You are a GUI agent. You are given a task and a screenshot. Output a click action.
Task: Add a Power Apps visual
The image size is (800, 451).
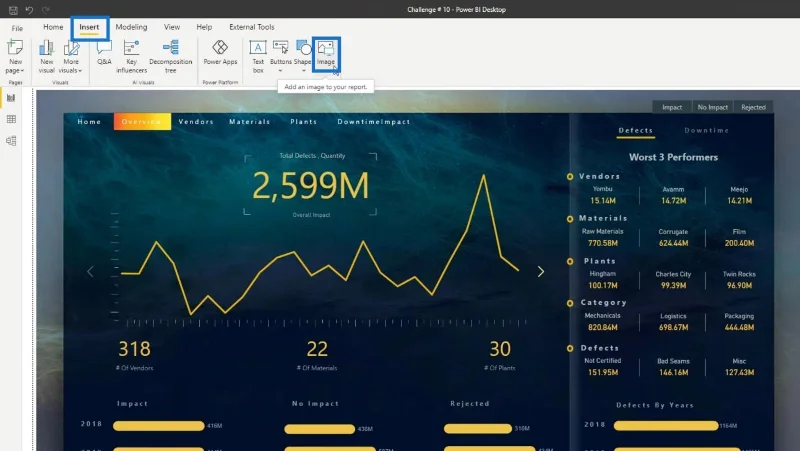tap(220, 53)
